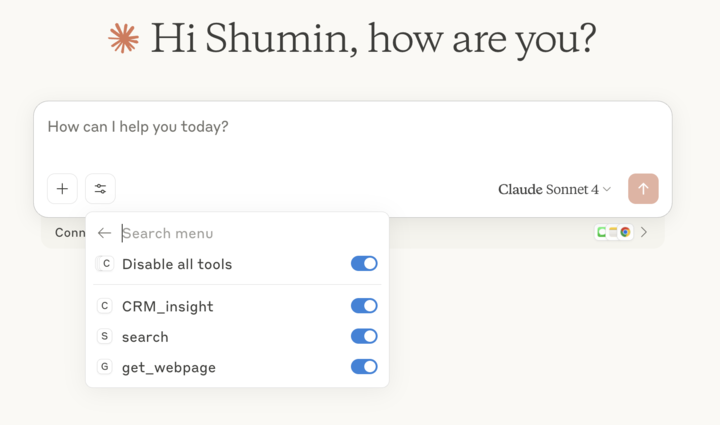Viewport: 720px width, 425px height.
Task: Open the Claude Sonnet 4 model dropdown
Action: pos(554,189)
